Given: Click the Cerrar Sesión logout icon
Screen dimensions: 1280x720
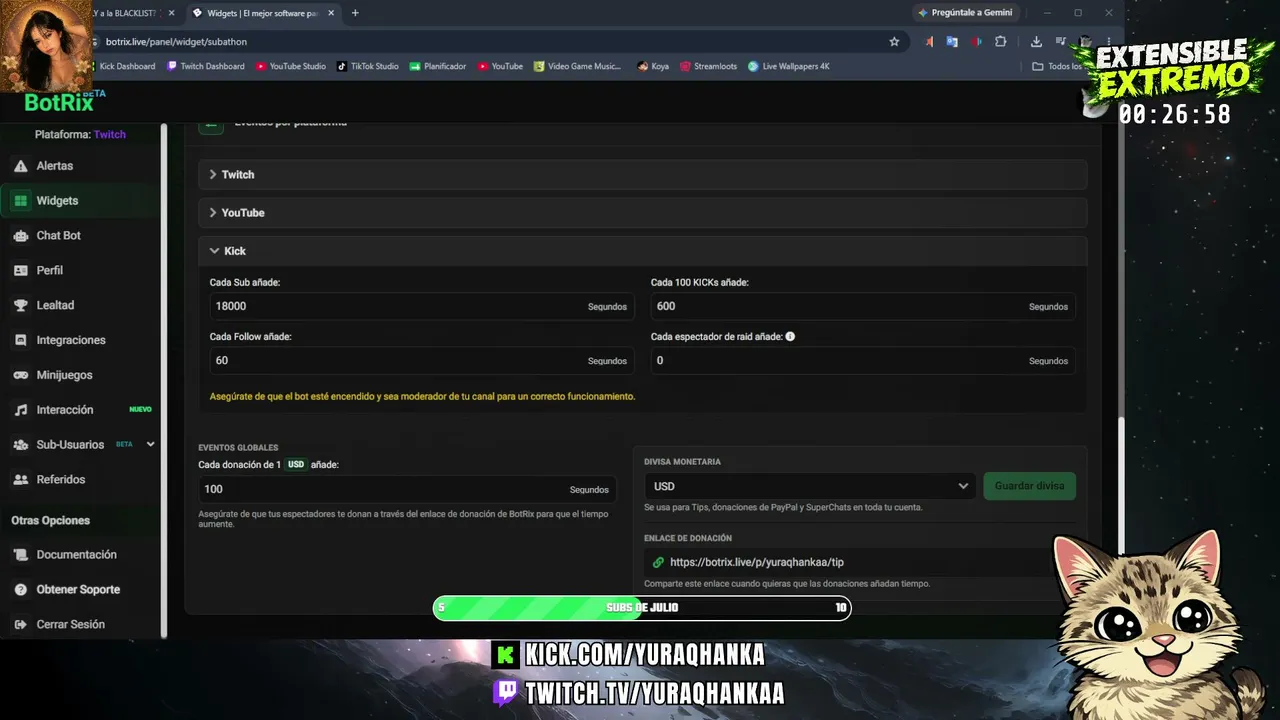Looking at the screenshot, I should [x=20, y=625].
